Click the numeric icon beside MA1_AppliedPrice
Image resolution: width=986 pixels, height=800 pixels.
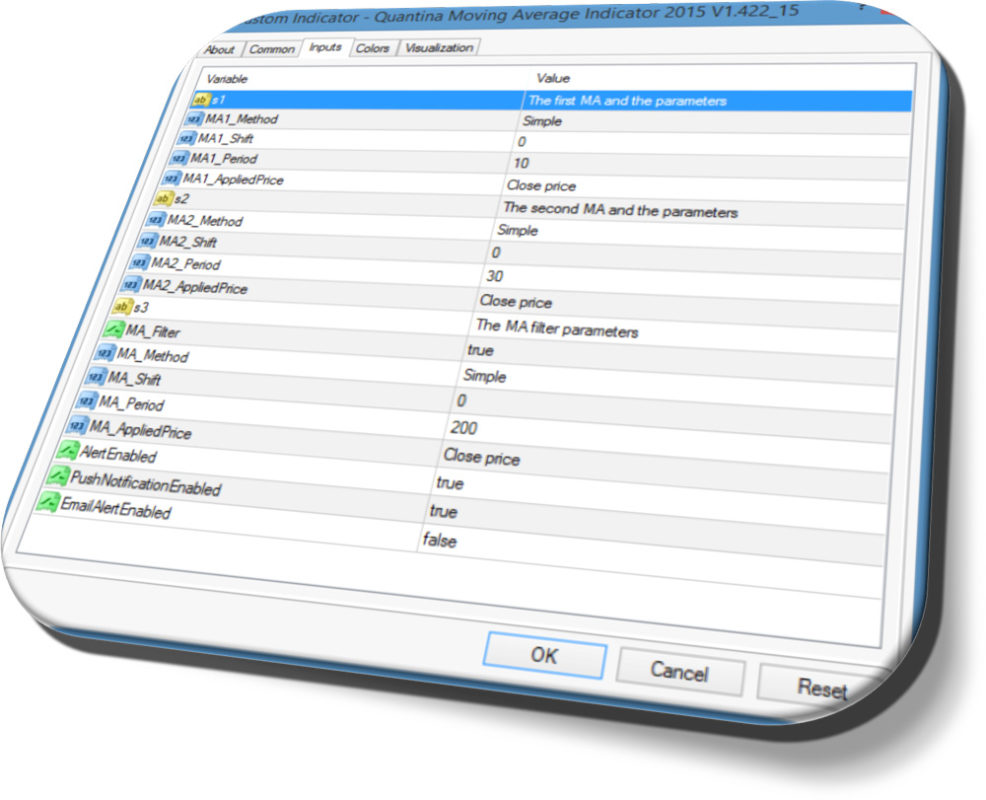point(172,179)
